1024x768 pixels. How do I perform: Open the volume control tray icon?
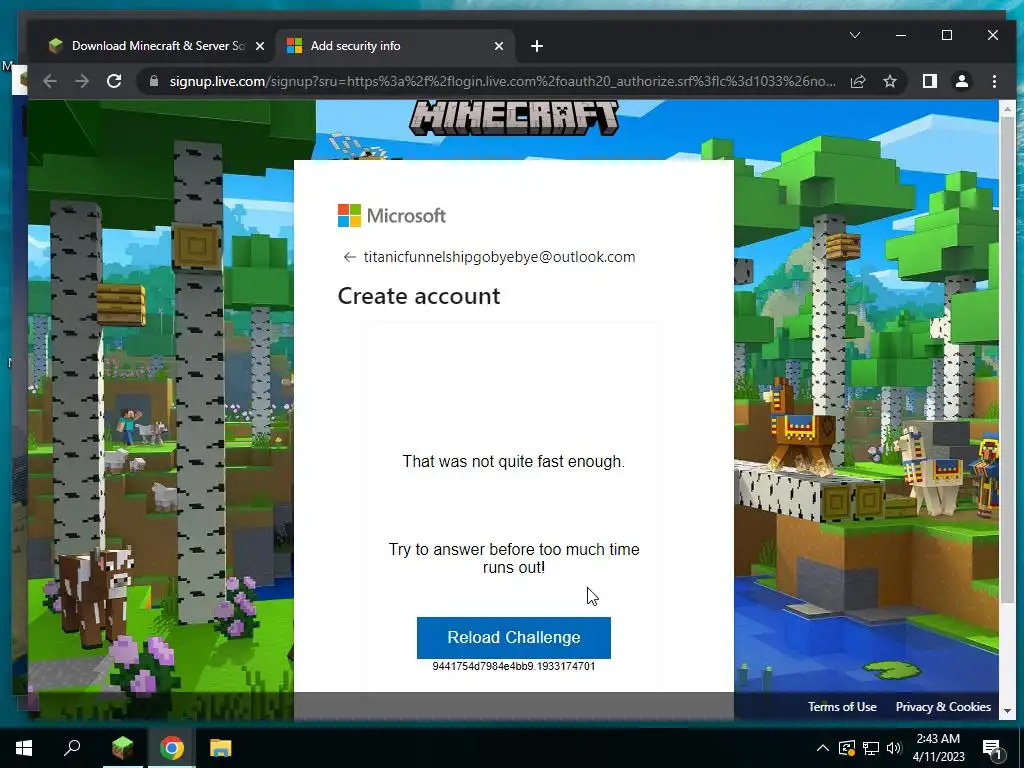click(x=894, y=748)
